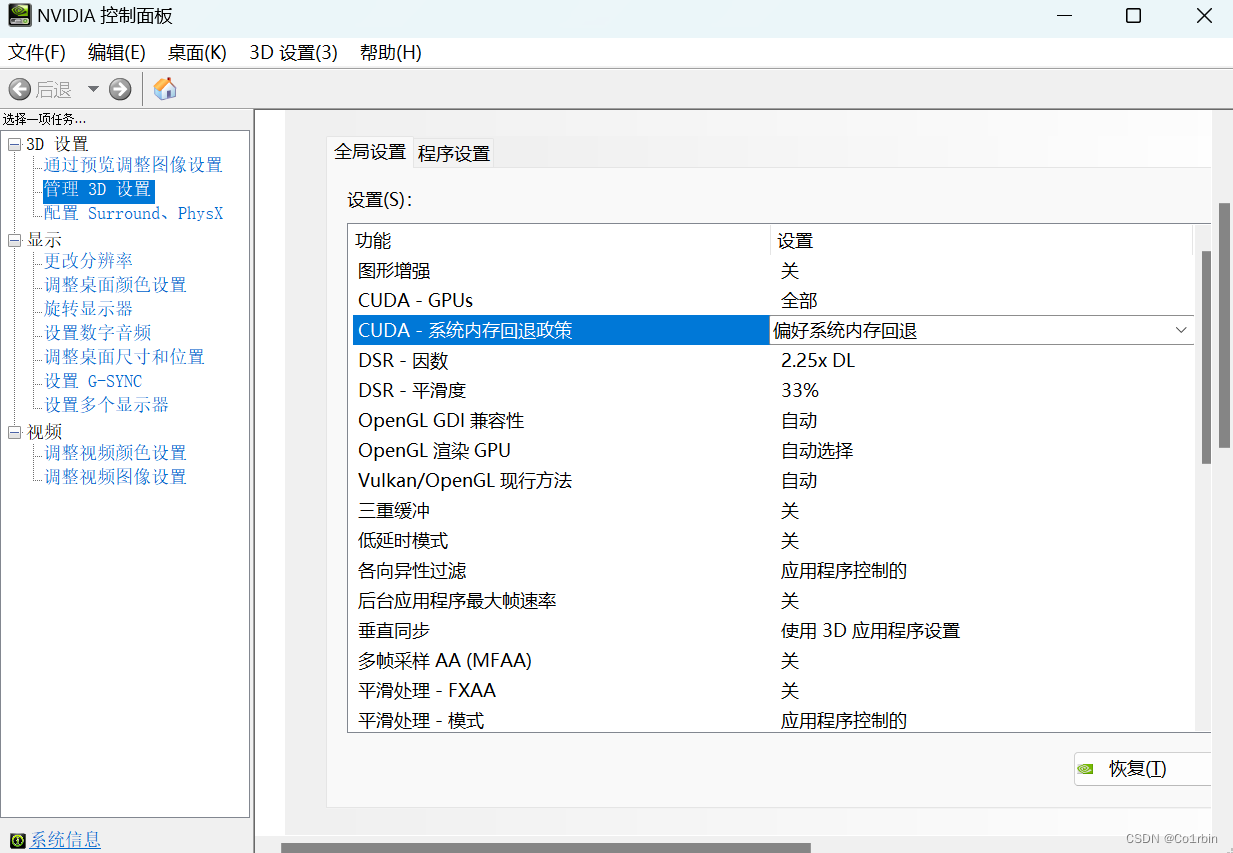This screenshot has width=1233, height=853.
Task: Switch to the 全局设置 tab
Action: pos(370,152)
